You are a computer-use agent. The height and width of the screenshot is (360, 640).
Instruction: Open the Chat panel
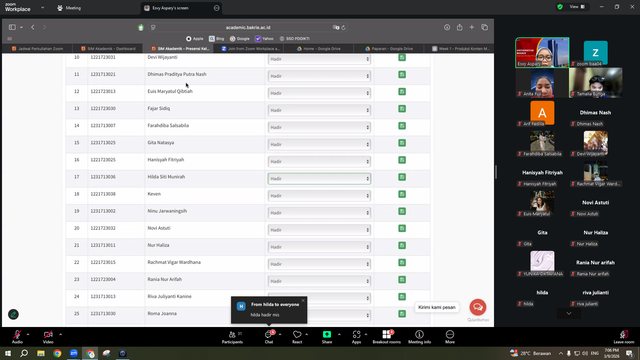point(269,337)
